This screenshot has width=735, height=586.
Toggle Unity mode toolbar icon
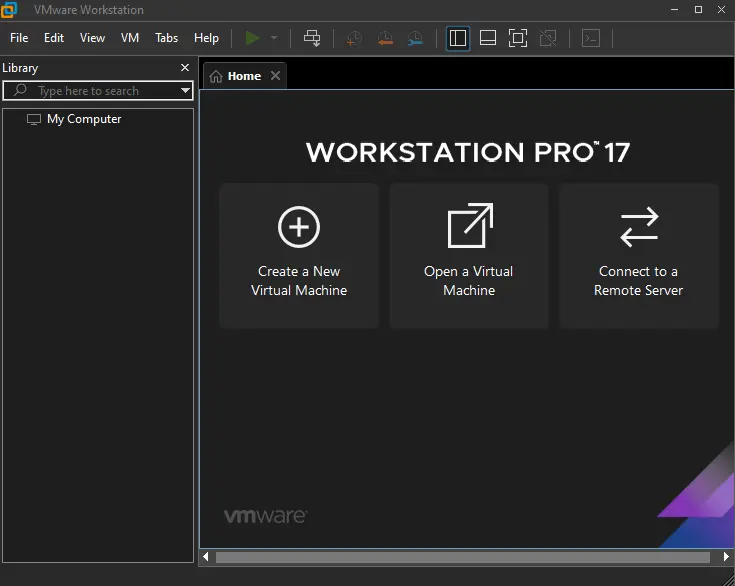click(x=548, y=38)
